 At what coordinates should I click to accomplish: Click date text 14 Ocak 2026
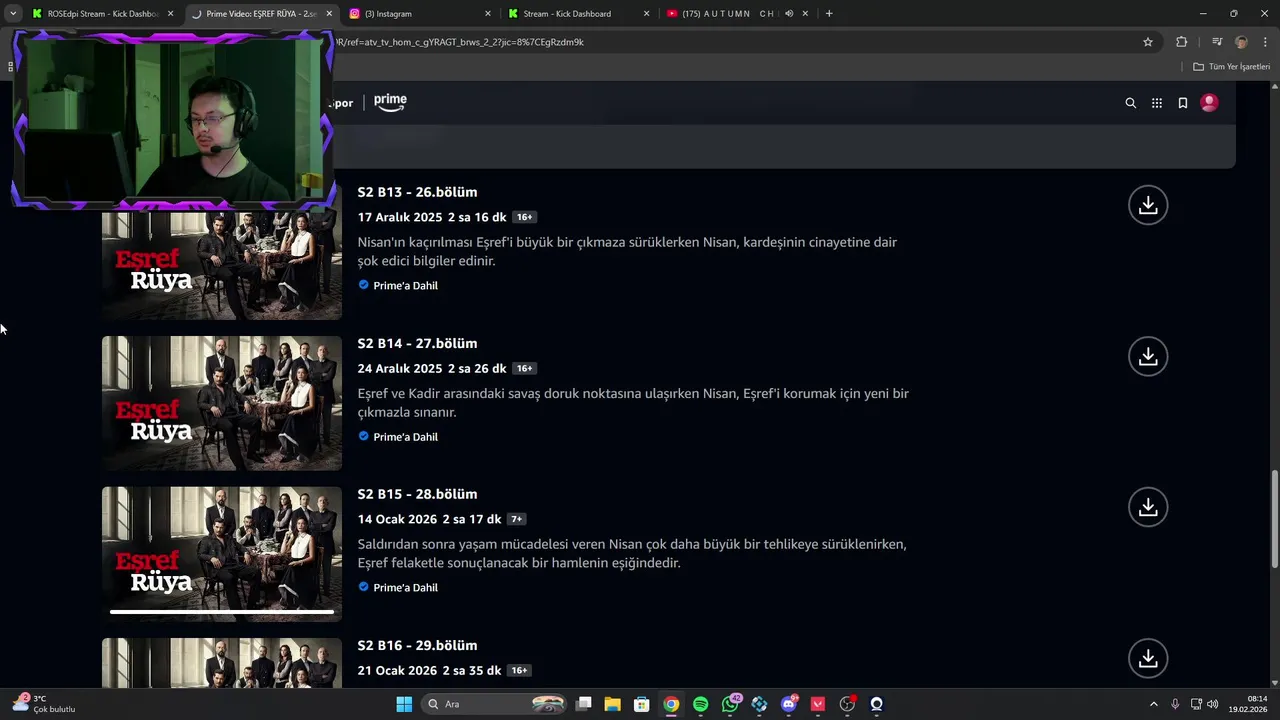point(397,519)
